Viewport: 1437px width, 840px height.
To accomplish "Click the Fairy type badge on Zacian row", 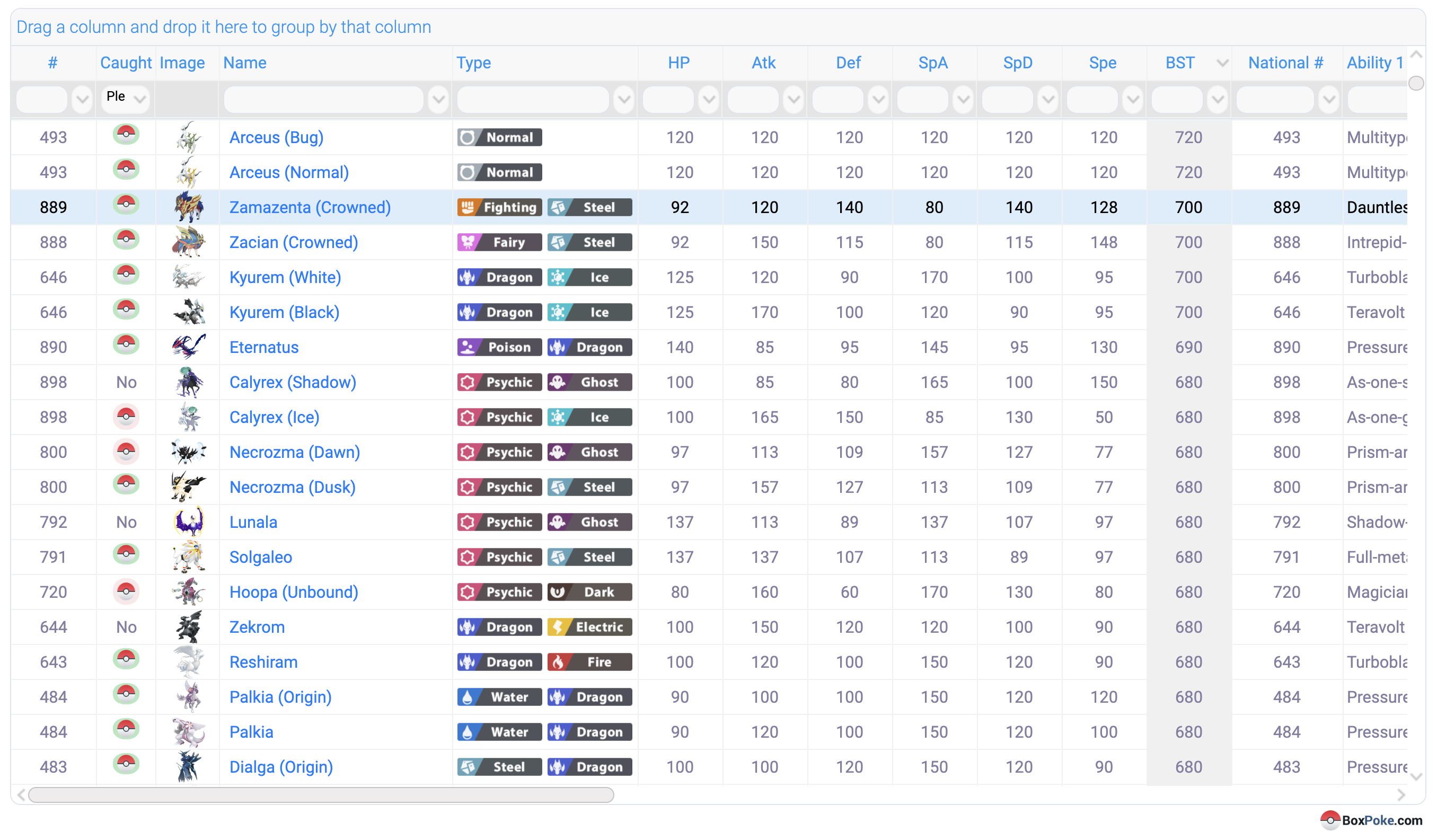I will 499,242.
